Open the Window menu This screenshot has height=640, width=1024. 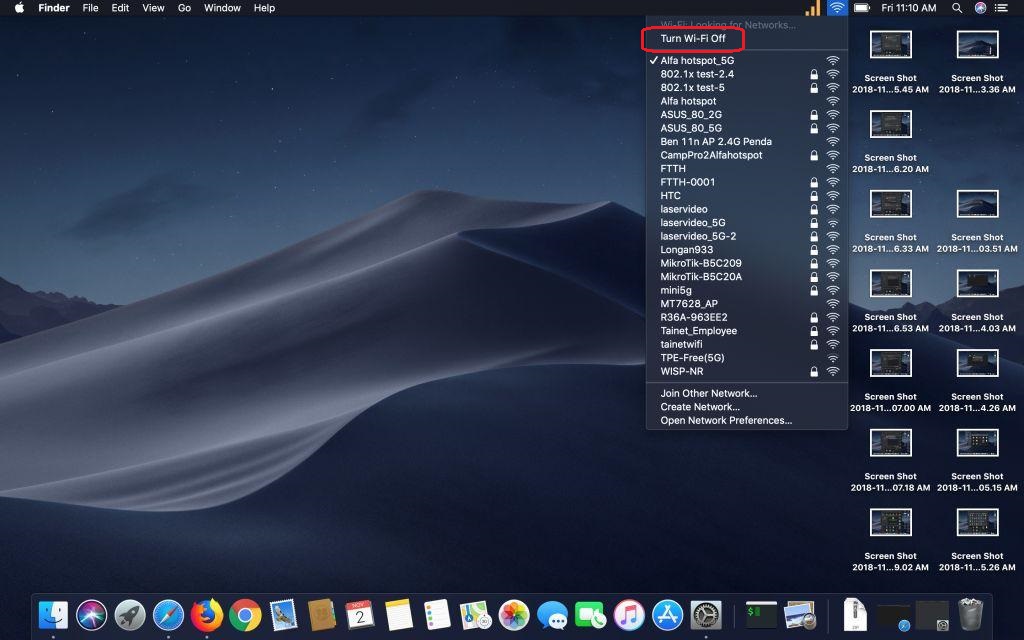click(x=222, y=8)
